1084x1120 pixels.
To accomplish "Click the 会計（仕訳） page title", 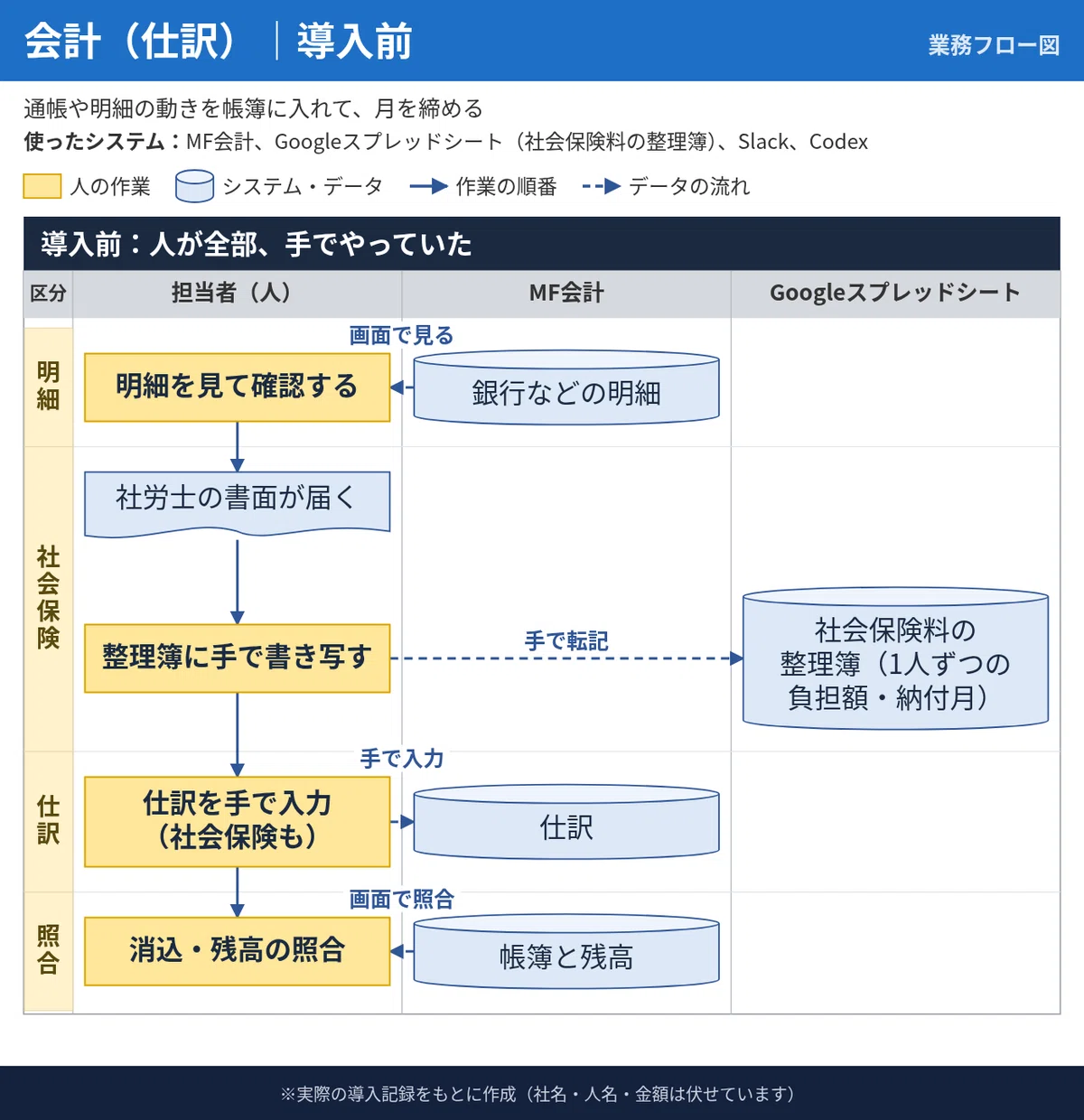I will (x=133, y=42).
